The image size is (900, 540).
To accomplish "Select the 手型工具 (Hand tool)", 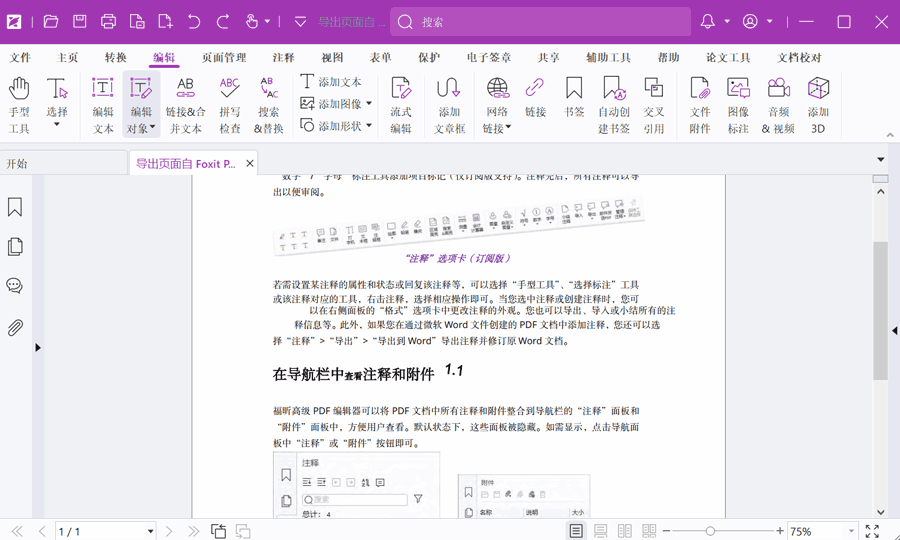I will click(x=19, y=104).
